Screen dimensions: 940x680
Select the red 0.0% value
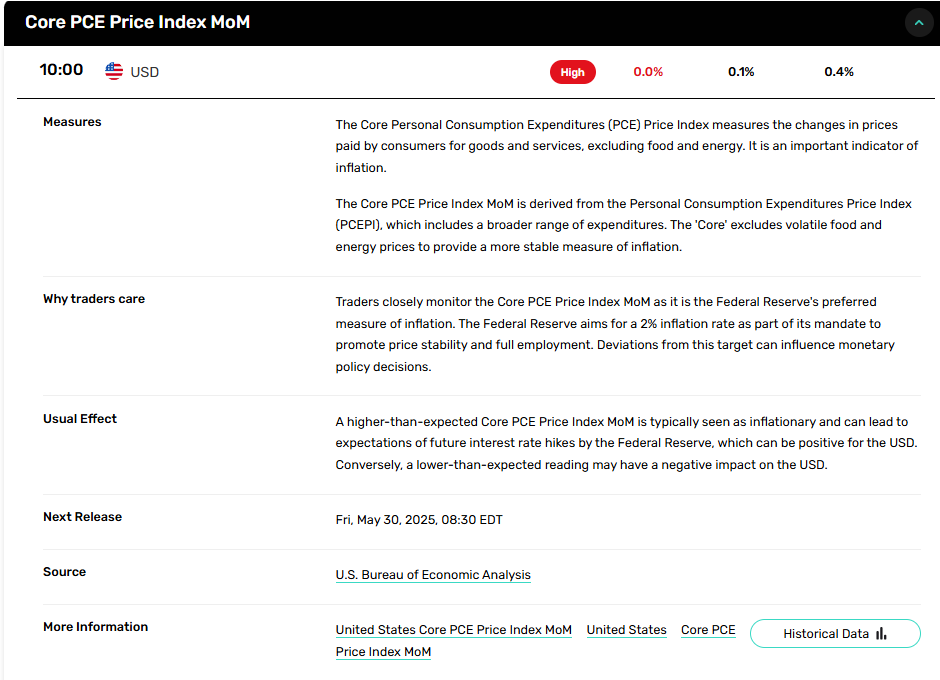[648, 72]
